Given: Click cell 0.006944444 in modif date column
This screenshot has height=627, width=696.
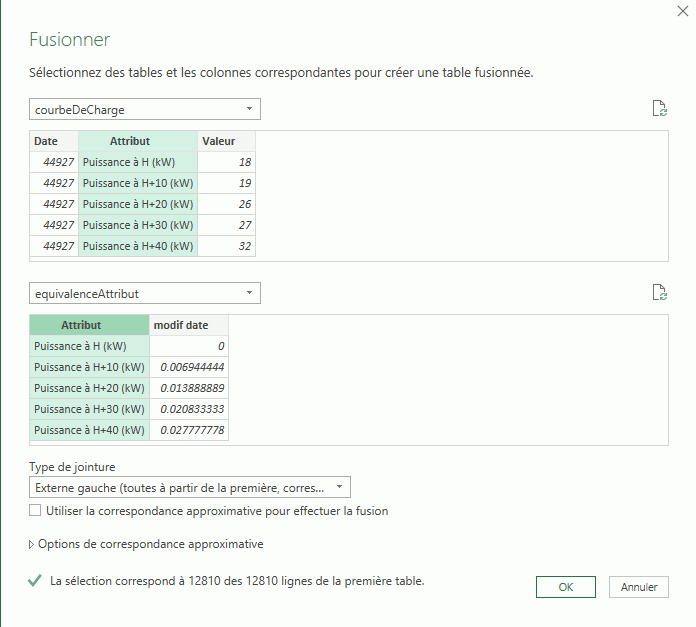Looking at the screenshot, I should tap(188, 367).
